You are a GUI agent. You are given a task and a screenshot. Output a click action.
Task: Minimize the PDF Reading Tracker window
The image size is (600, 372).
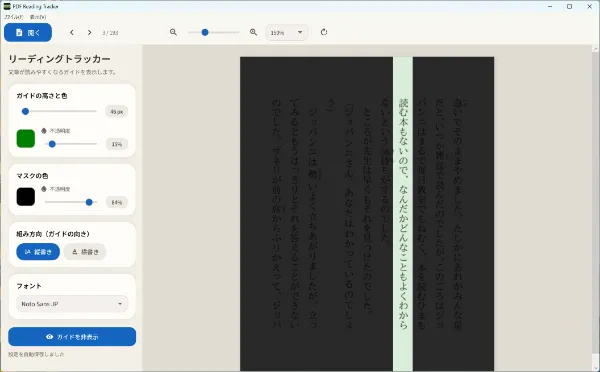click(550, 7)
